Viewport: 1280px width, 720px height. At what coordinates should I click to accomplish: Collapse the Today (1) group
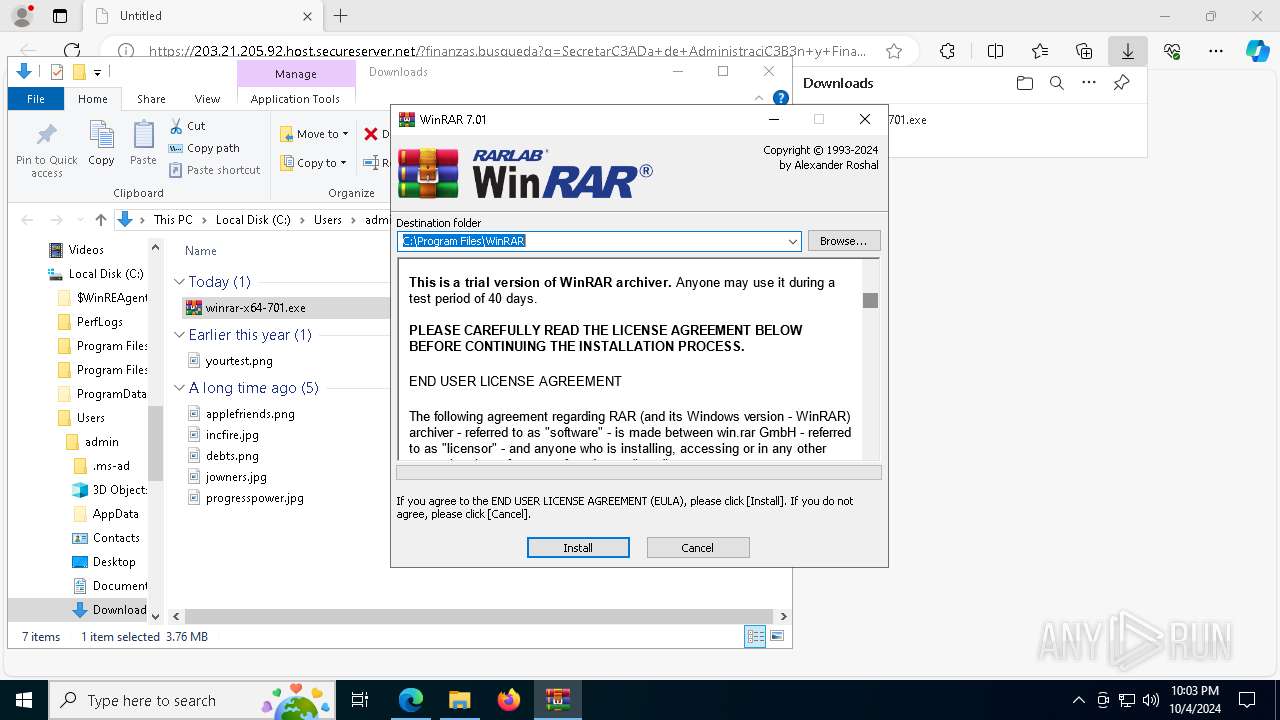[x=180, y=282]
